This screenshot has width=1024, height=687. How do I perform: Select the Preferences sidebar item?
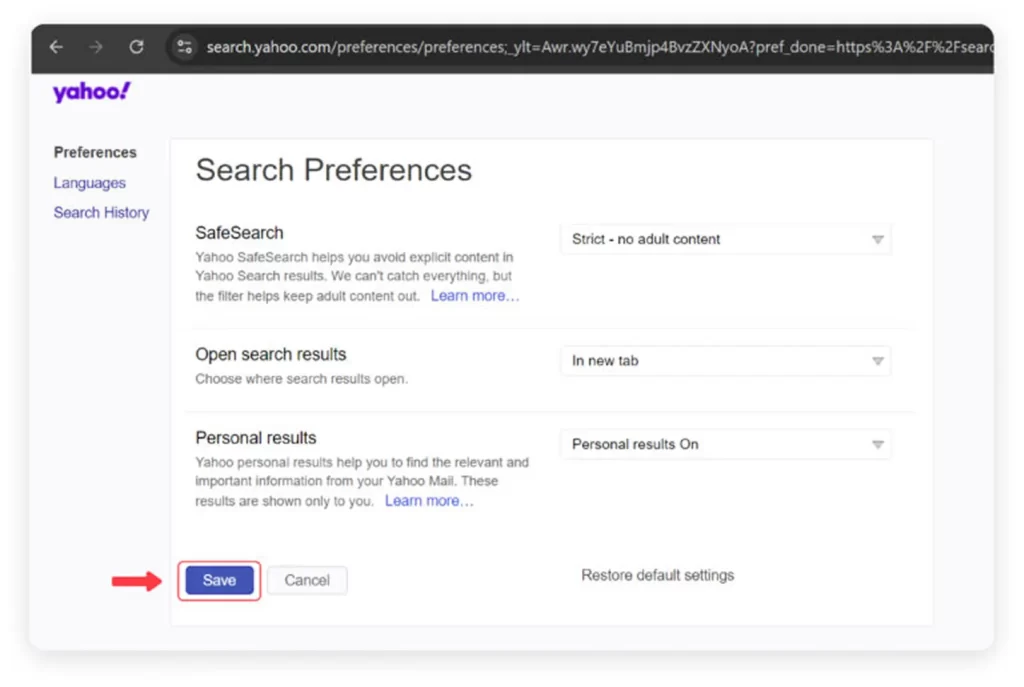(95, 153)
